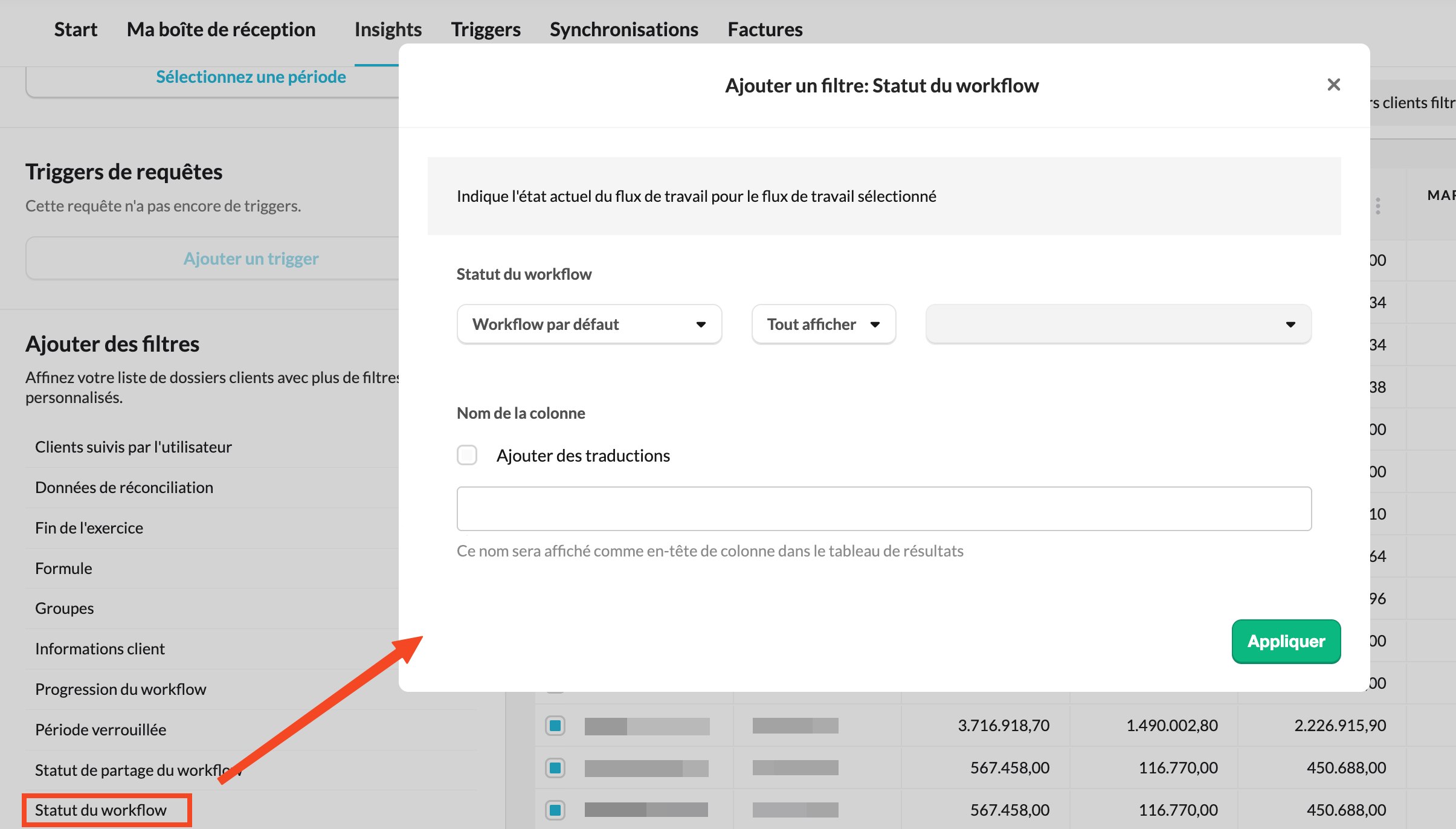Toggle the last visible row checkbox

555,810
